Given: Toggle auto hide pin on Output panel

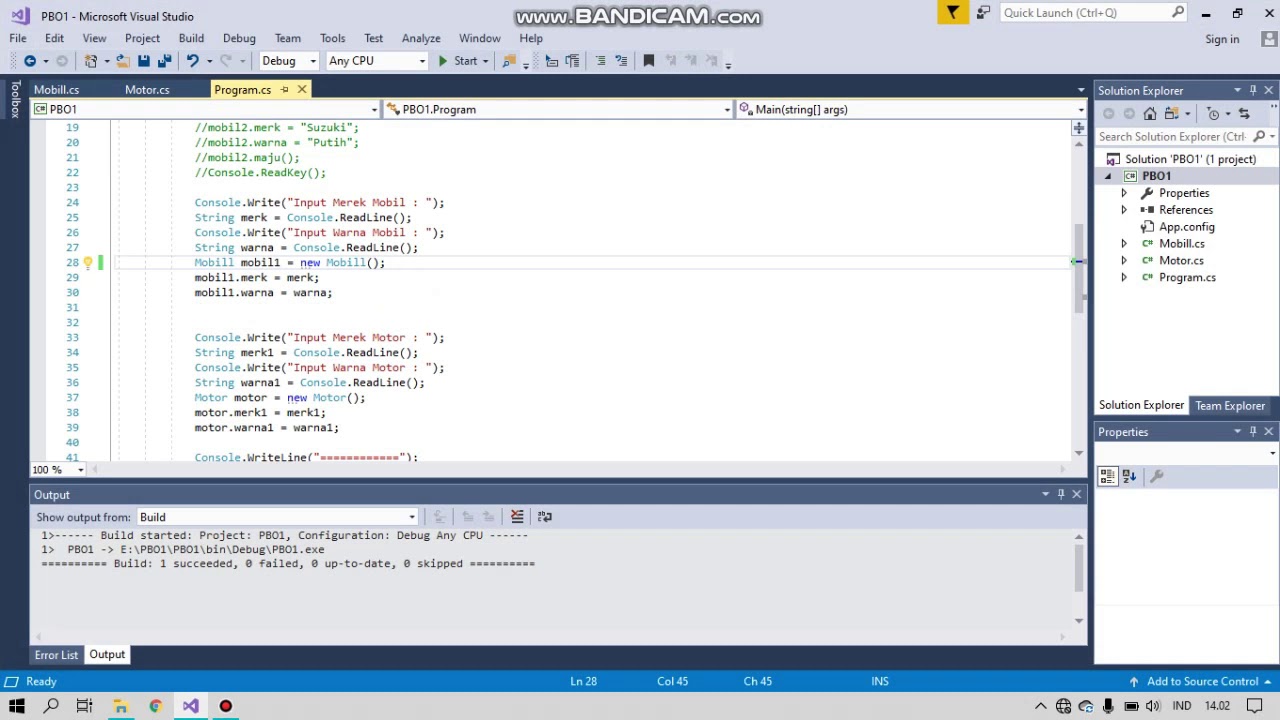Looking at the screenshot, I should 1061,495.
